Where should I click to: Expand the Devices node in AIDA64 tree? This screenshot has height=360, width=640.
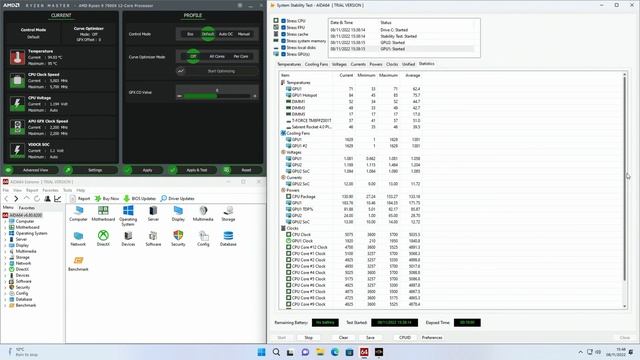pos(5,276)
